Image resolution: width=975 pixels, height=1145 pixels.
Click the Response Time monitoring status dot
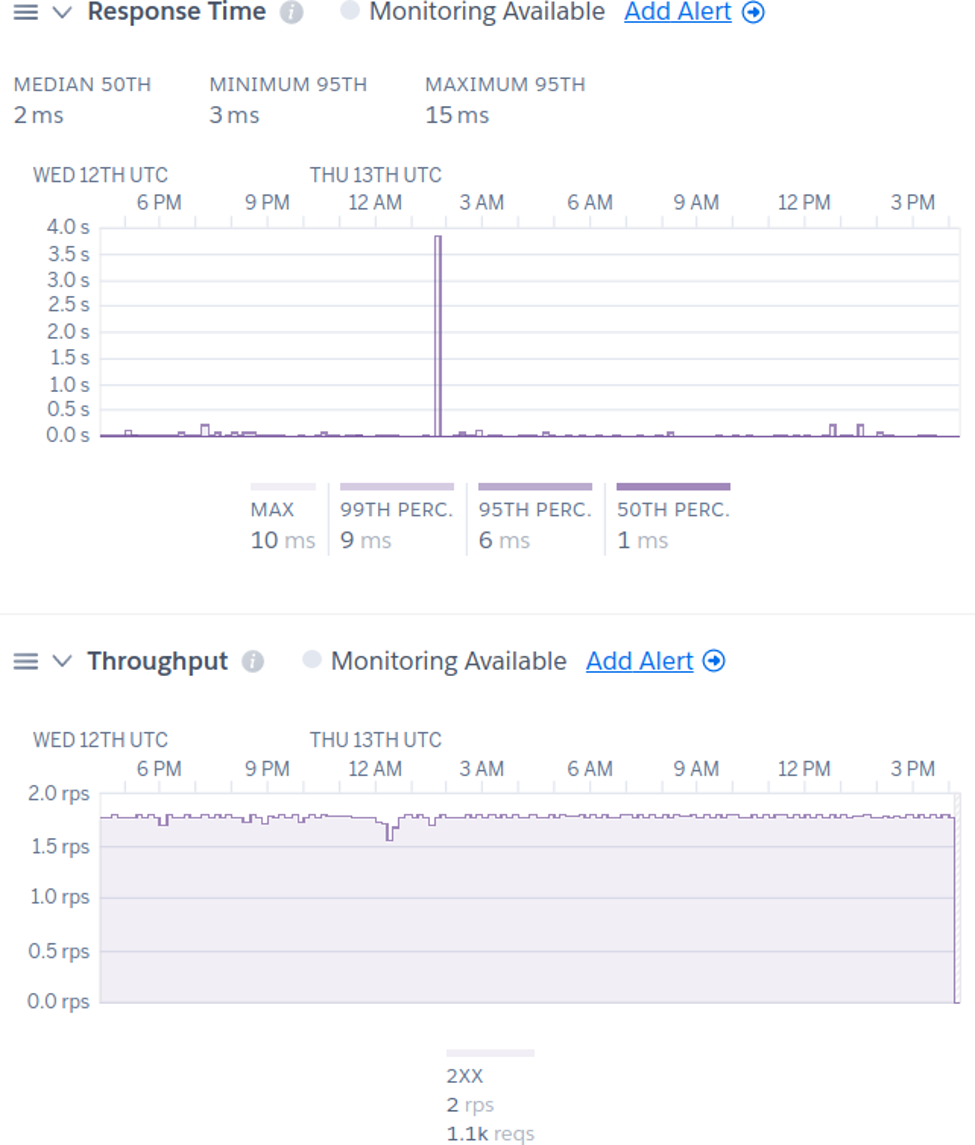click(x=350, y=11)
